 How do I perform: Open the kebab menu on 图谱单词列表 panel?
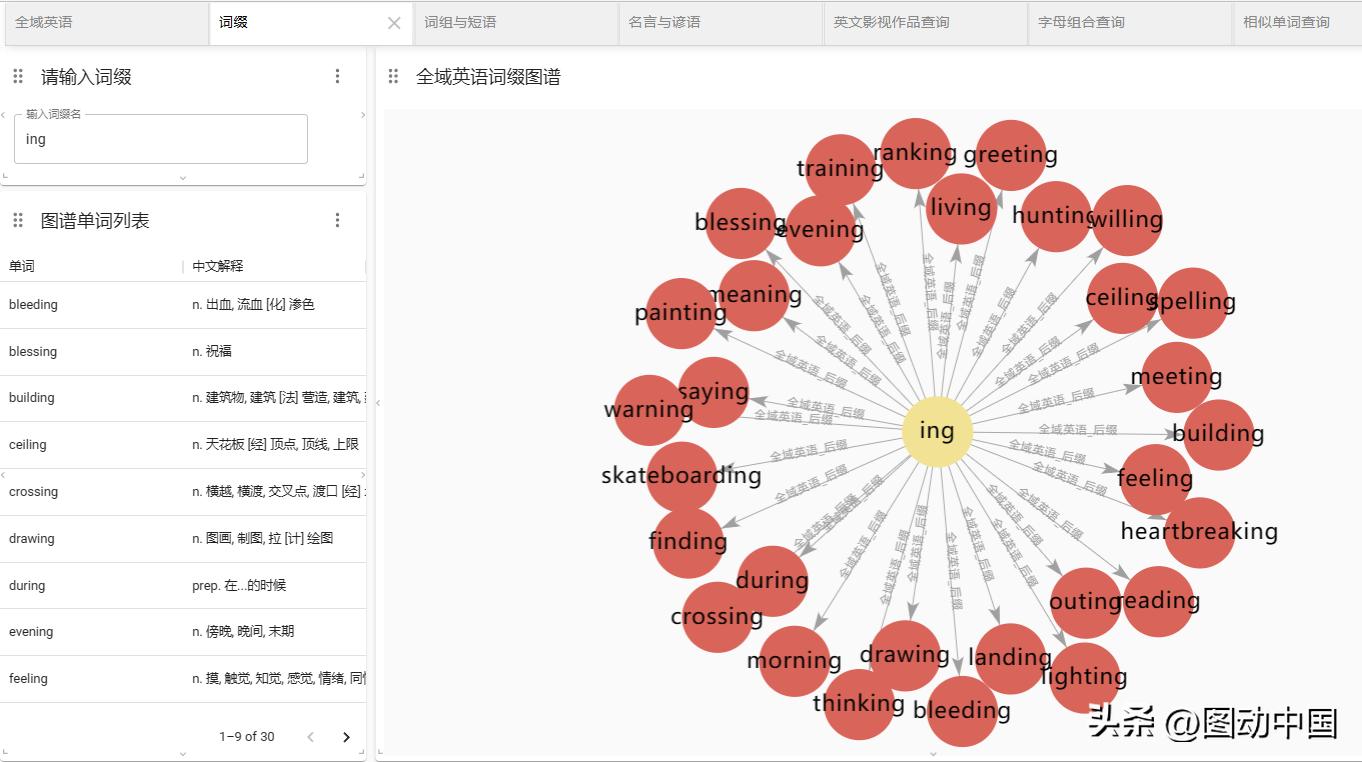click(x=337, y=220)
